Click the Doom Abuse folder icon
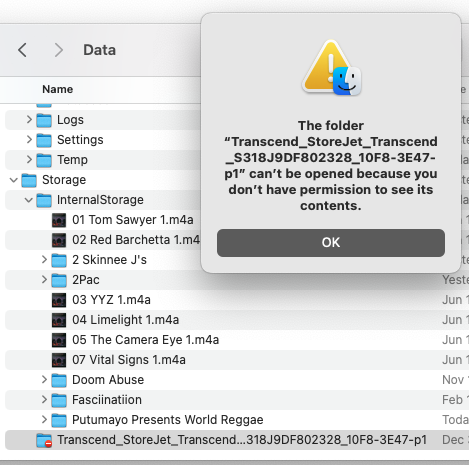The image size is (469, 465). (59, 380)
